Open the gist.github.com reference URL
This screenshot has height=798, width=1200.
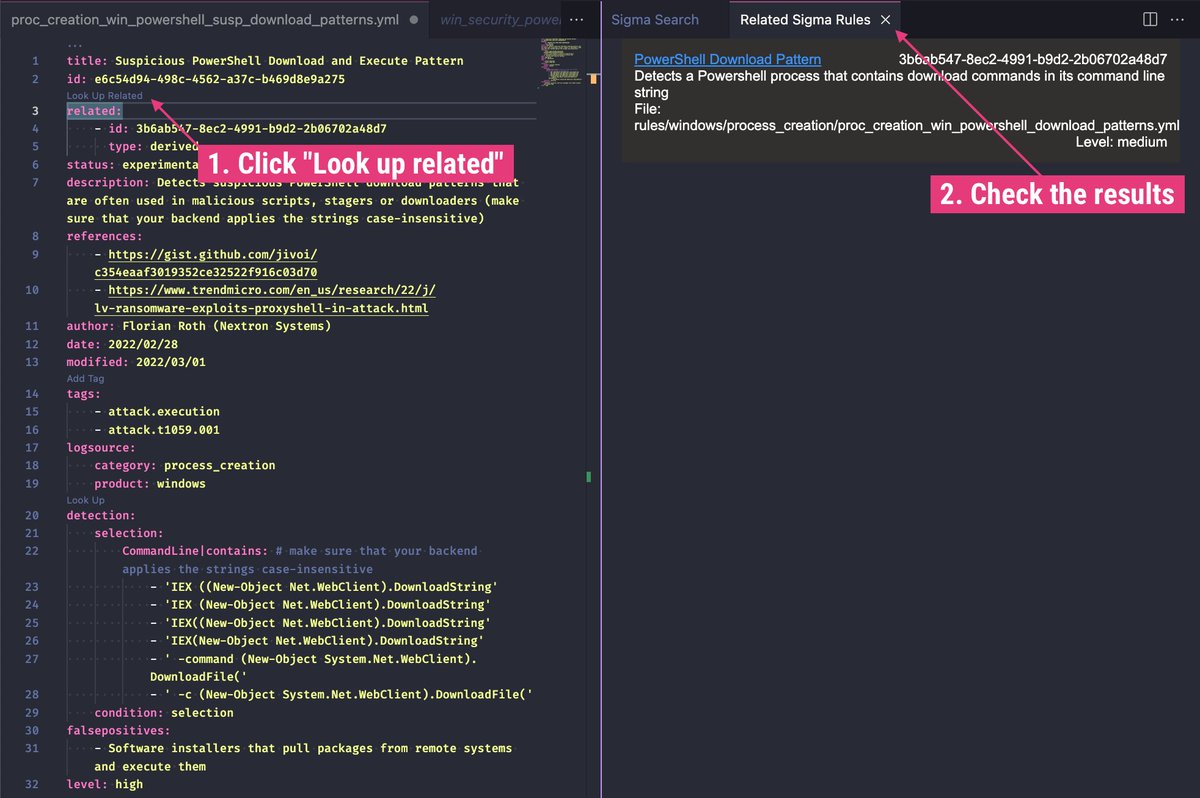(x=212, y=254)
